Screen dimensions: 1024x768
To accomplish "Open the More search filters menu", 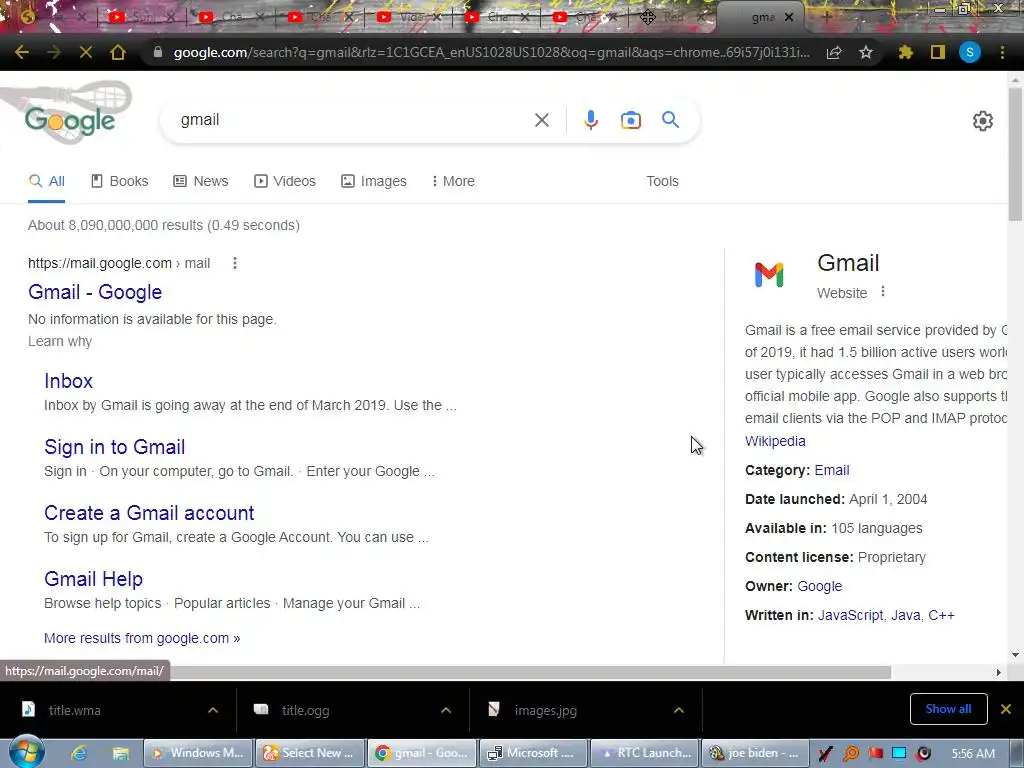I will (453, 181).
